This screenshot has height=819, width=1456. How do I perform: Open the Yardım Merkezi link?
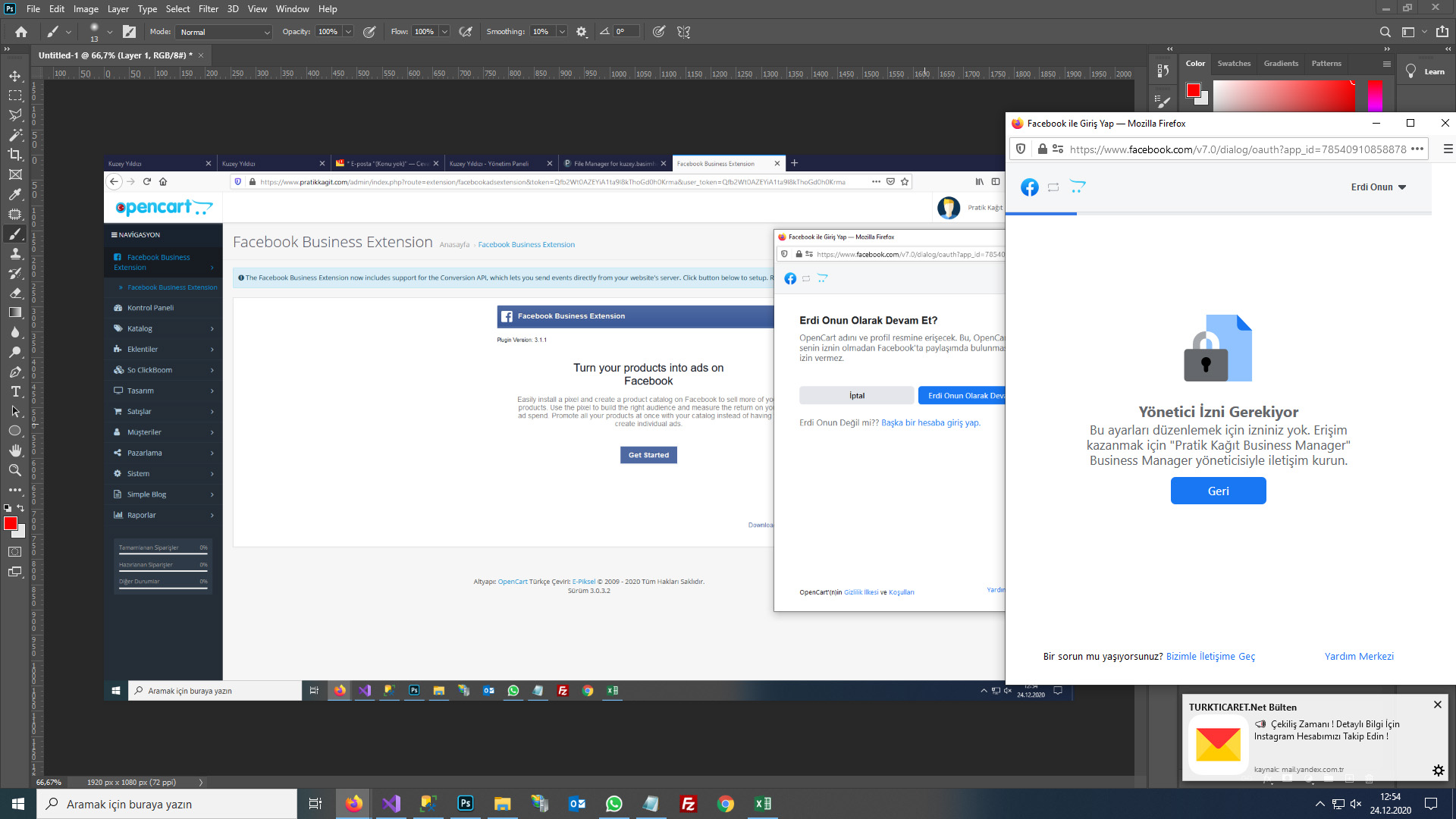pos(1359,657)
